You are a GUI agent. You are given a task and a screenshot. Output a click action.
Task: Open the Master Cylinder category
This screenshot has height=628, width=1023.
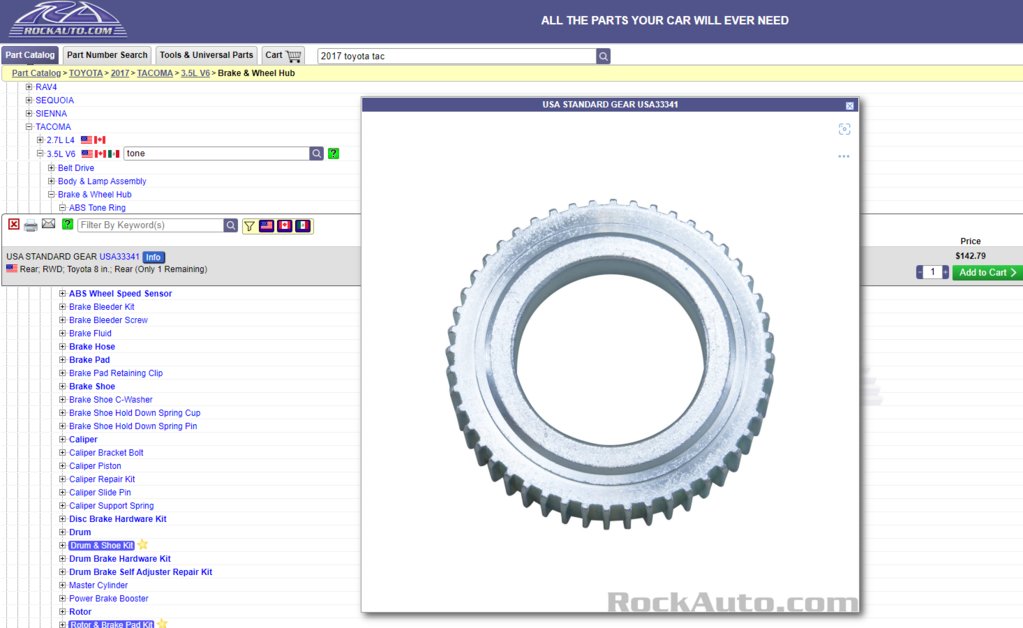tap(99, 585)
